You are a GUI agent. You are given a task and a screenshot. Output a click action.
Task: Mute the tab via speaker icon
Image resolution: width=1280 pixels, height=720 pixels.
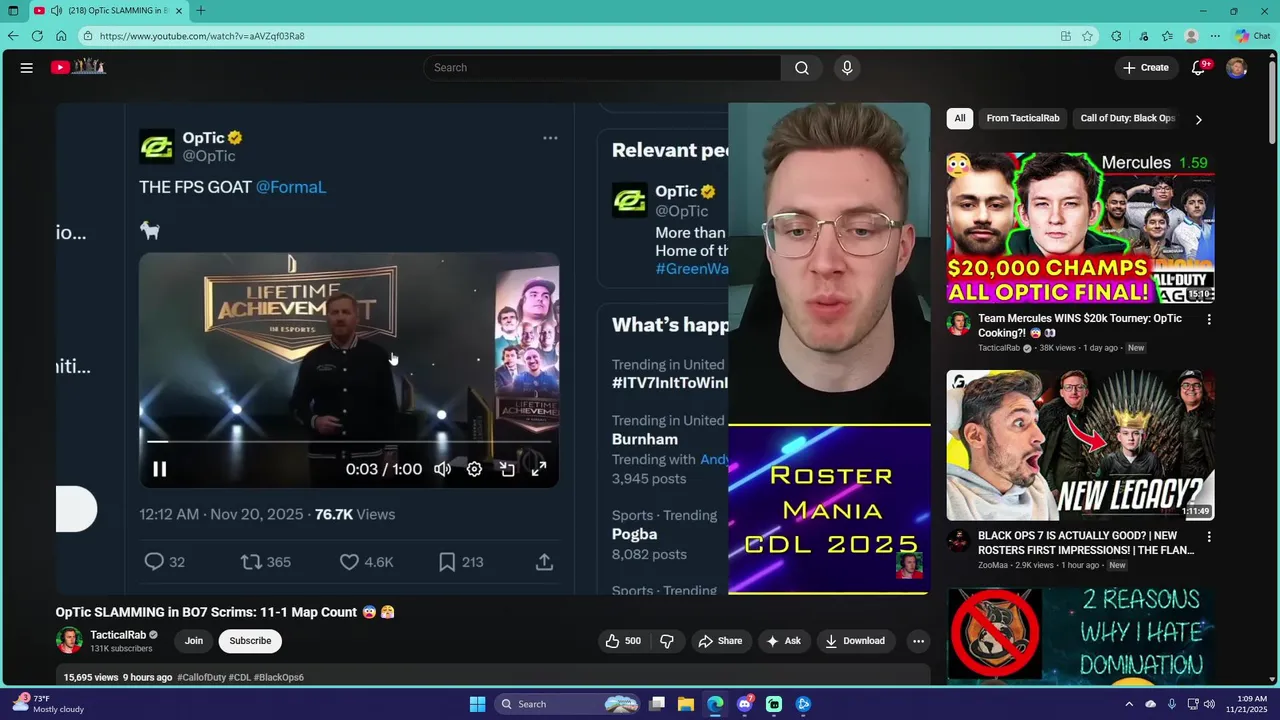pos(56,11)
